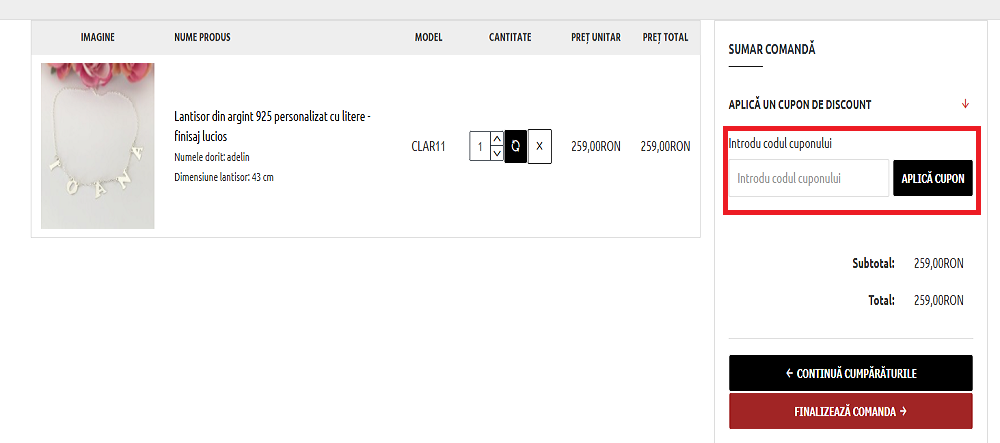
Task: Open the necklace product thumbnail image
Action: click(98, 146)
